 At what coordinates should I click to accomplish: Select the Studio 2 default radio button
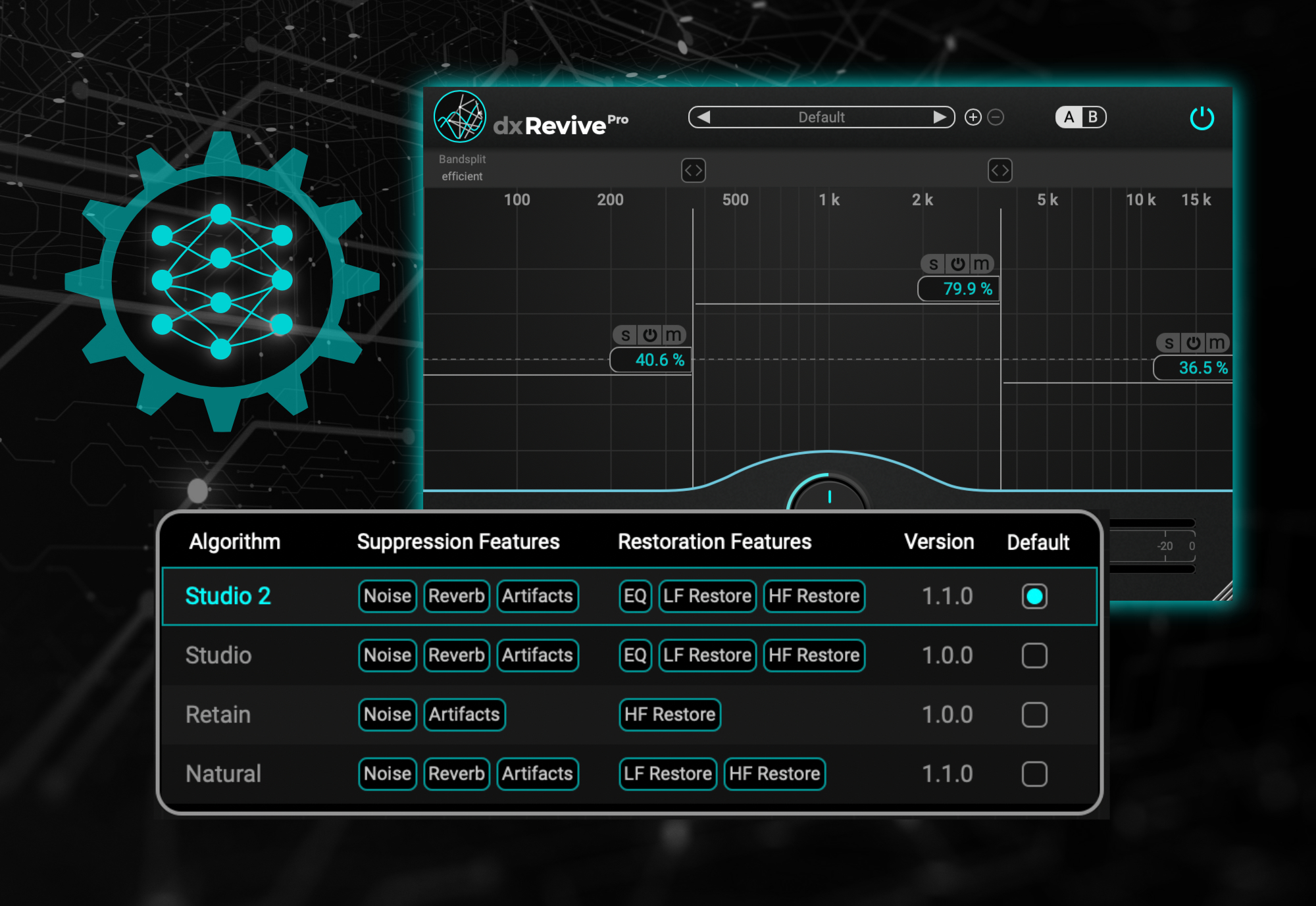click(x=1034, y=596)
